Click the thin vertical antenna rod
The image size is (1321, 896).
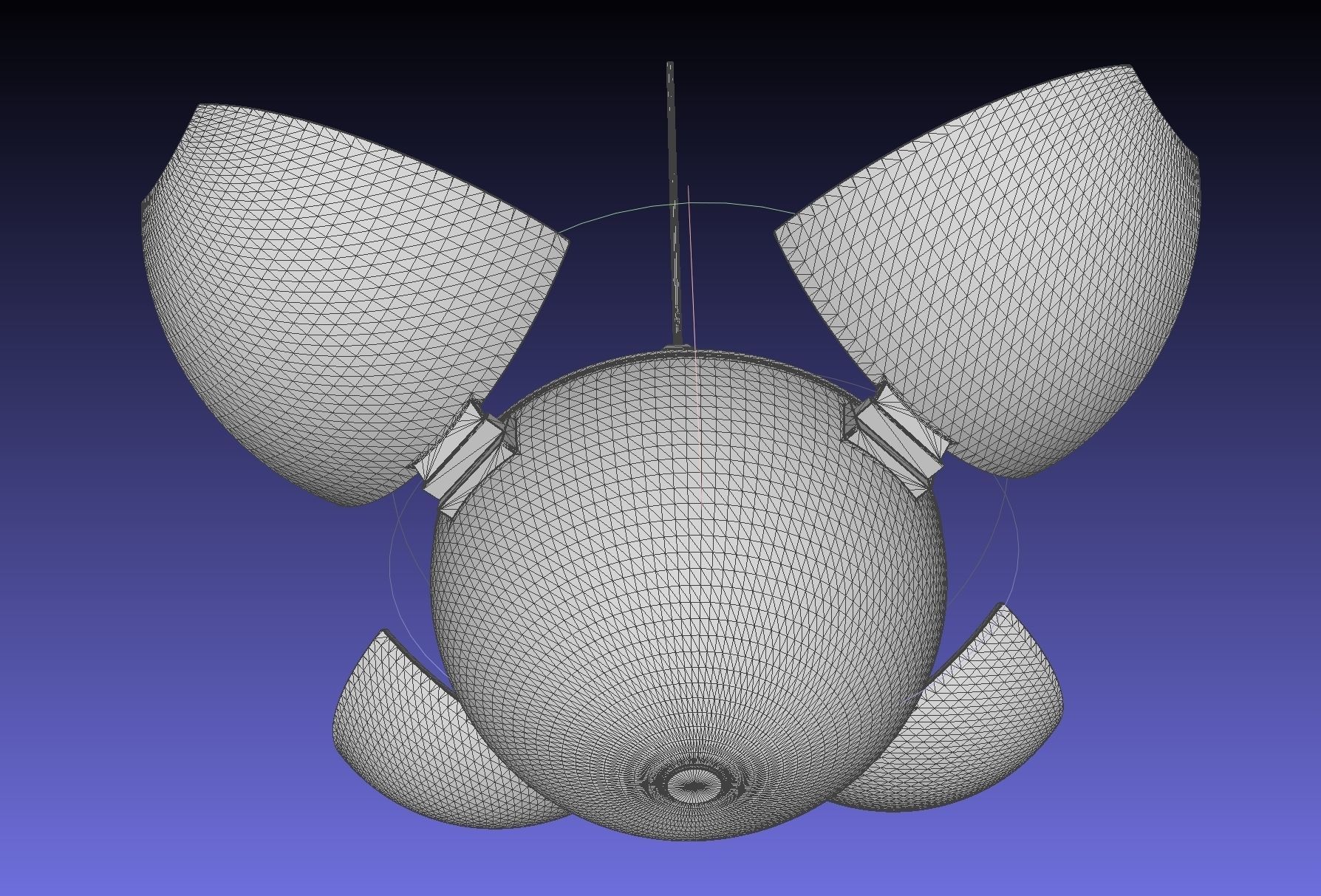pos(673,205)
